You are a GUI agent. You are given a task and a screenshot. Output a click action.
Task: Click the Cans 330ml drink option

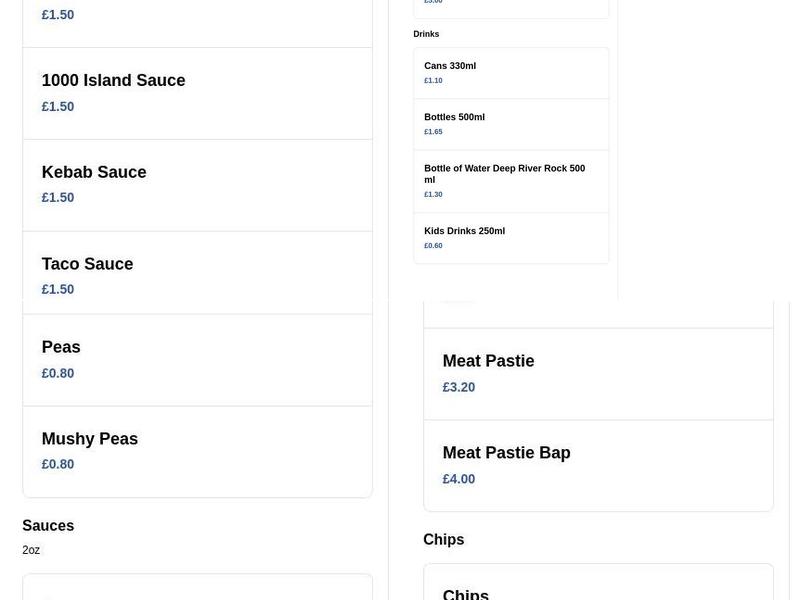point(449,65)
